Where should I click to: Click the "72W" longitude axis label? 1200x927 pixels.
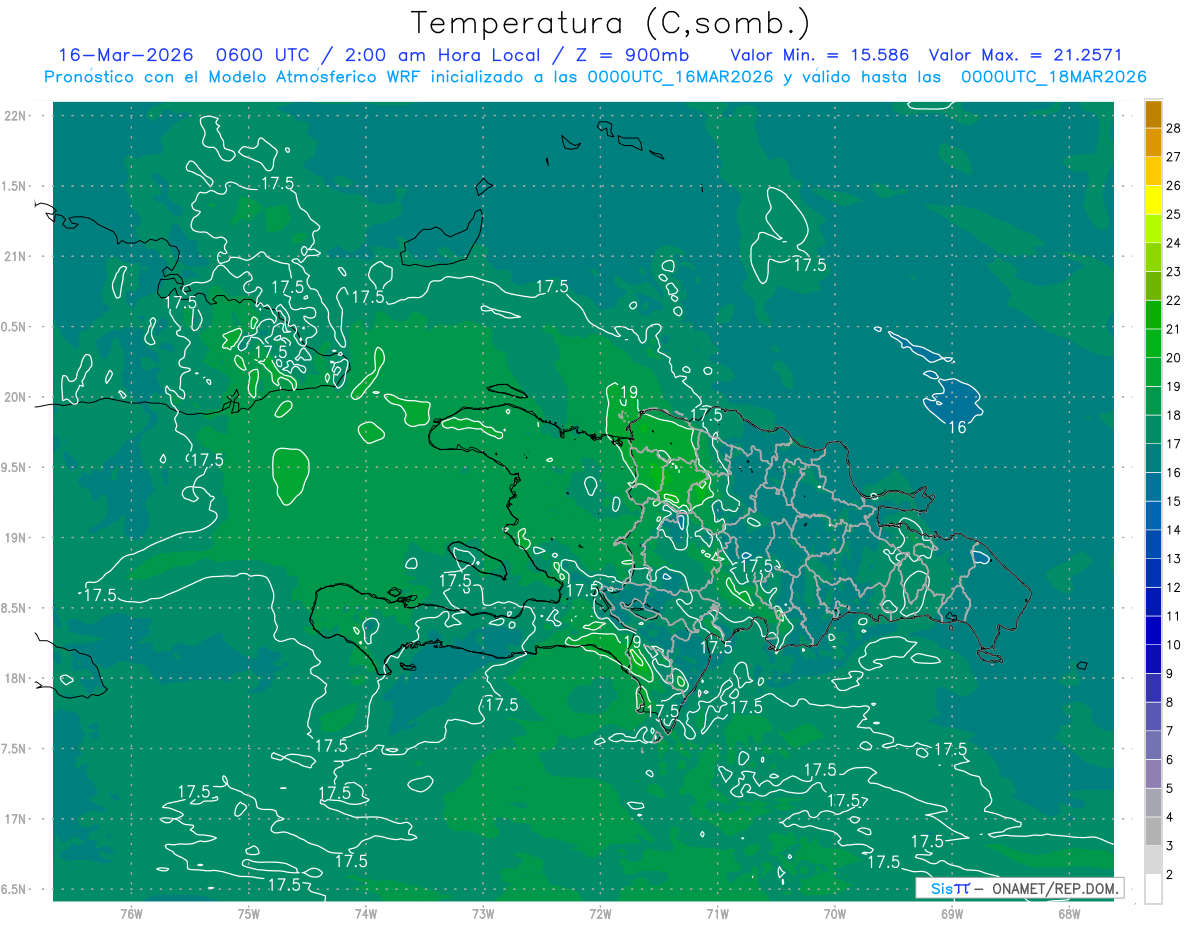(x=600, y=914)
